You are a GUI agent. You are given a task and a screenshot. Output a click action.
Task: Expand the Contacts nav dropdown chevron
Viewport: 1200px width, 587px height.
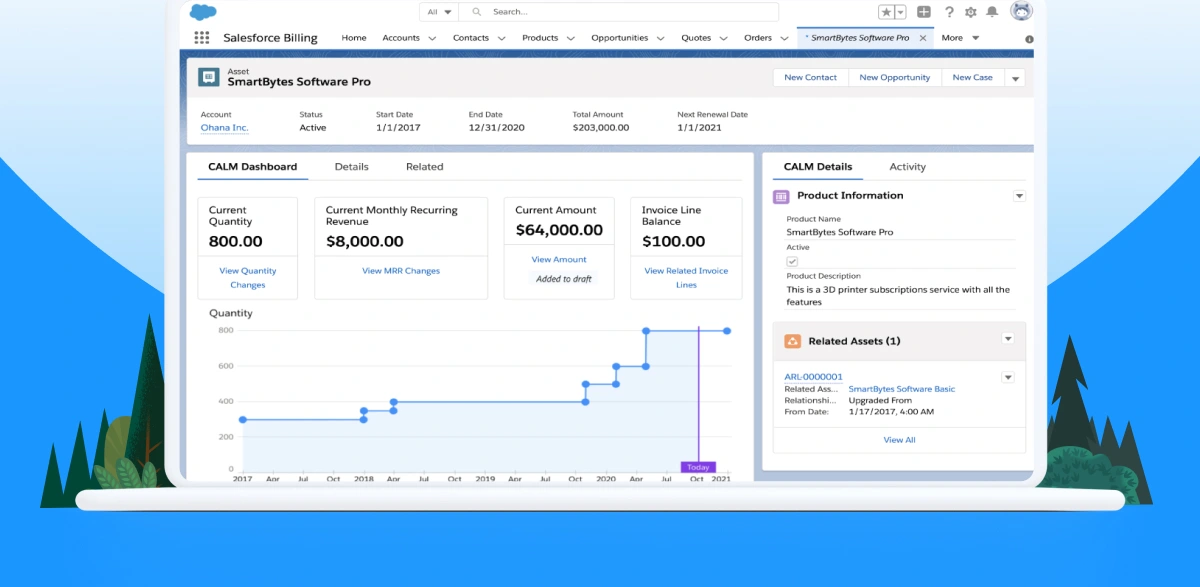click(x=503, y=38)
